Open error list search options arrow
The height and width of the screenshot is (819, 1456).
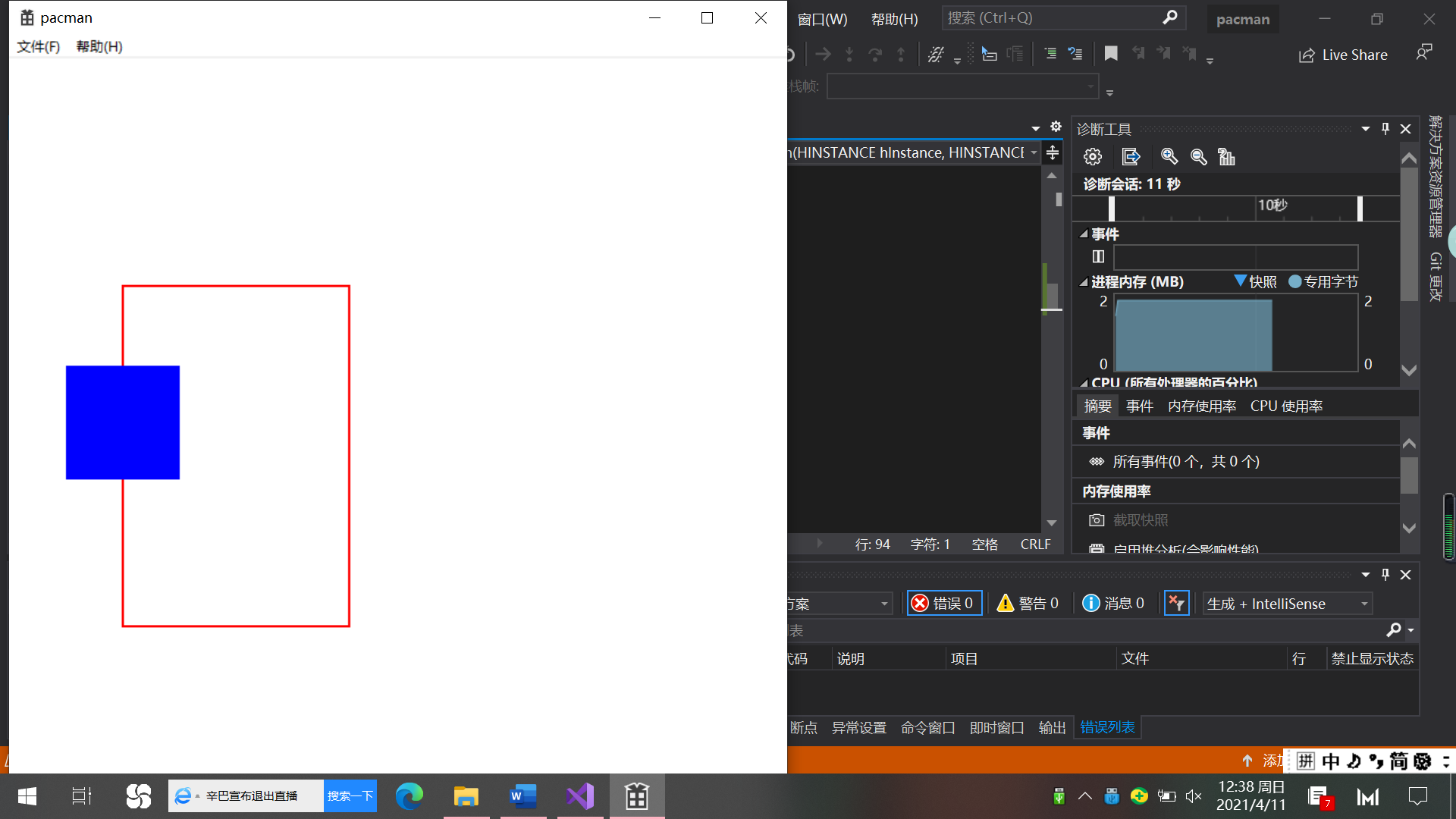[x=1410, y=630]
